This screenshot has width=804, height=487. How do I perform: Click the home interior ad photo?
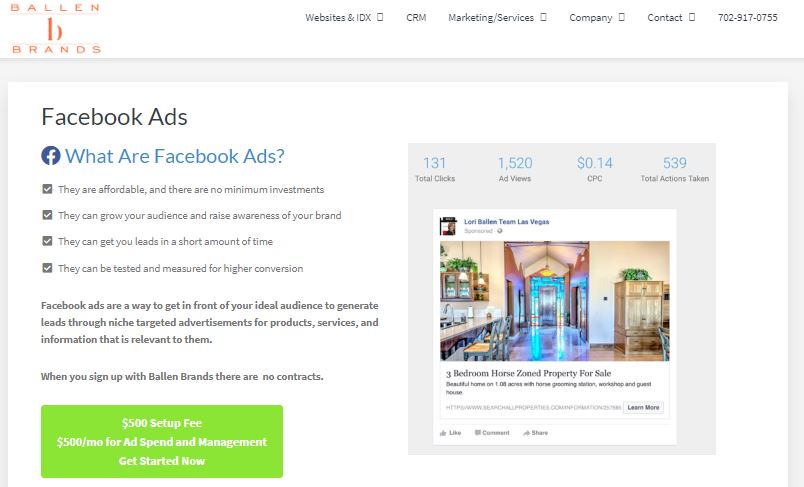(x=554, y=301)
